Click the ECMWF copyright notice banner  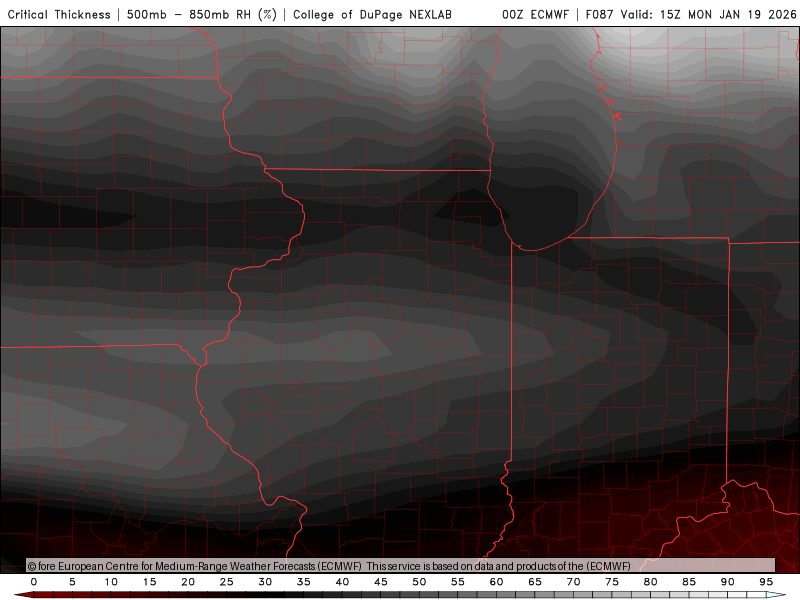click(401, 566)
